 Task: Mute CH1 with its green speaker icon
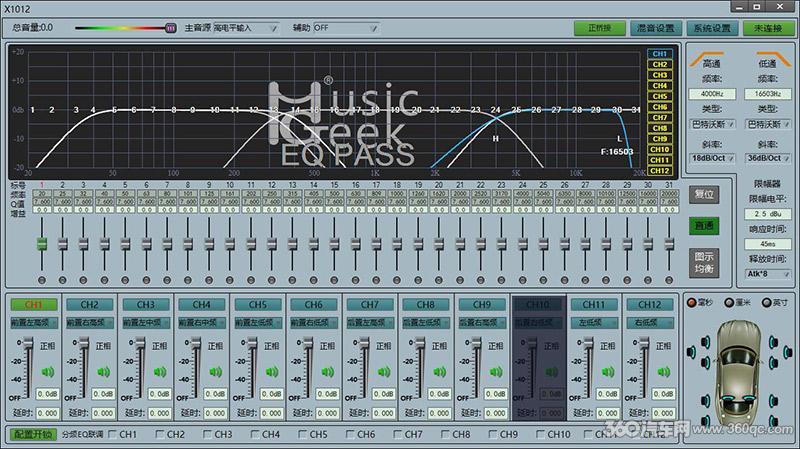point(47,372)
